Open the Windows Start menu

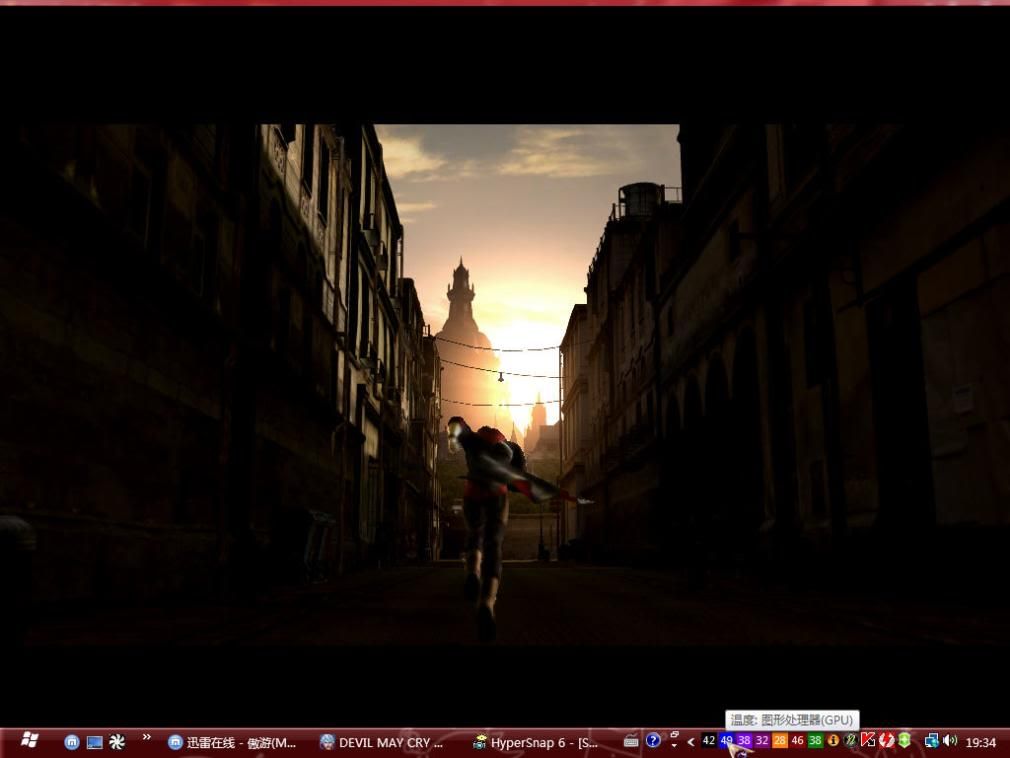click(x=29, y=741)
